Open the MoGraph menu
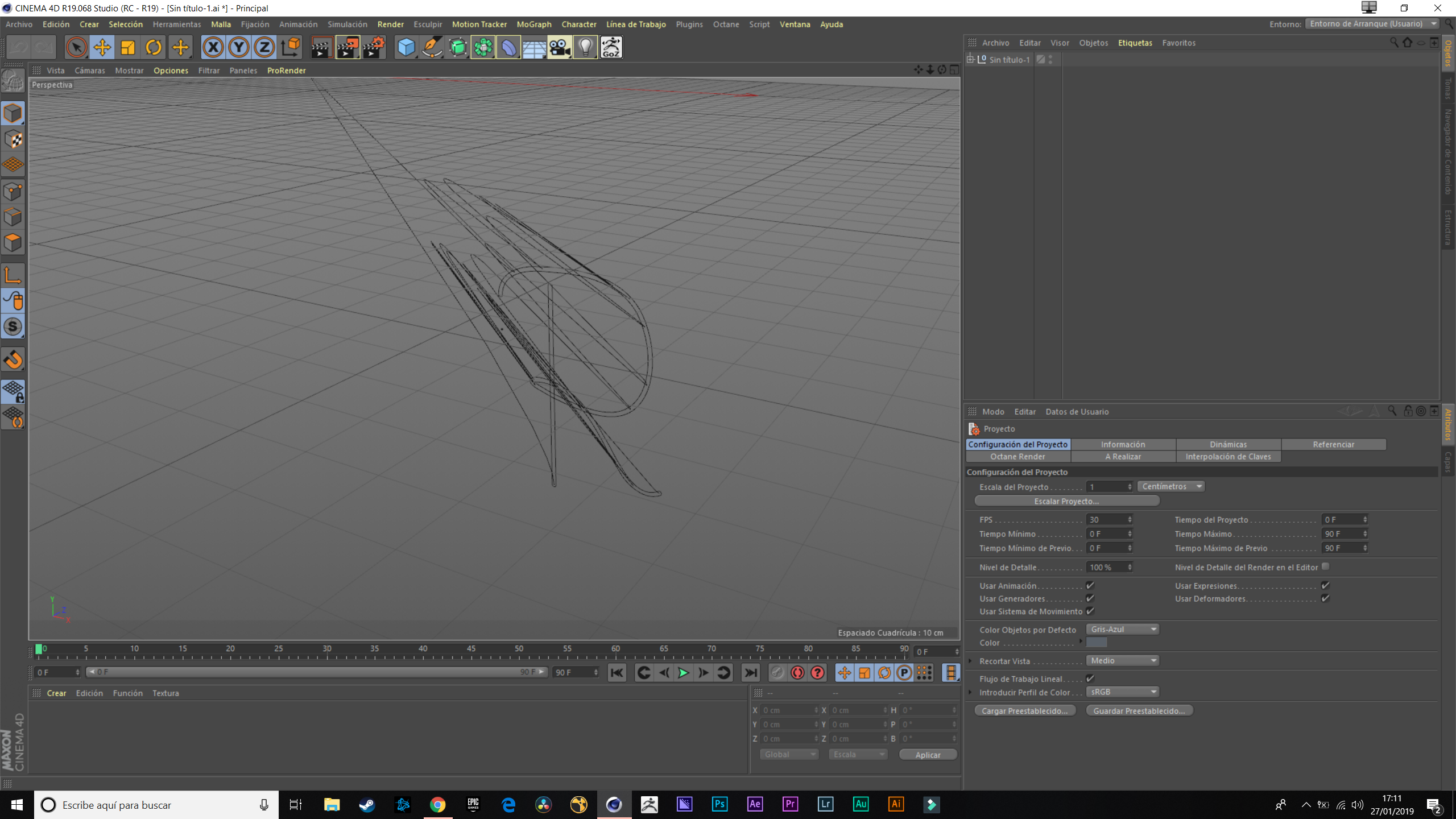 point(533,24)
